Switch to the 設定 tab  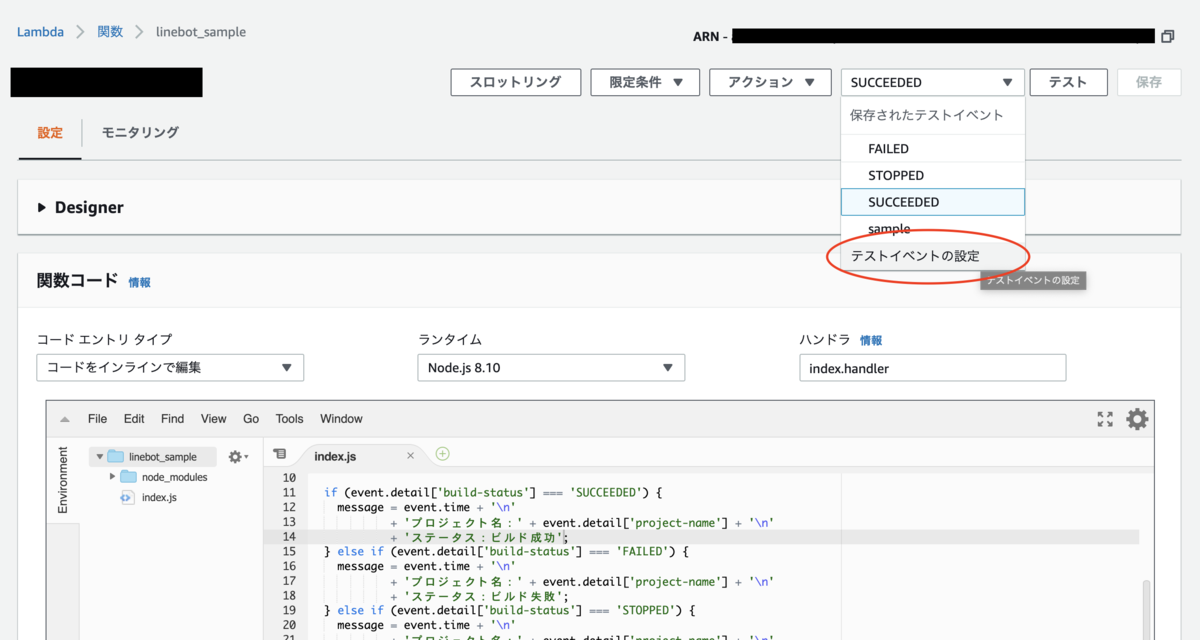pyautogui.click(x=50, y=132)
